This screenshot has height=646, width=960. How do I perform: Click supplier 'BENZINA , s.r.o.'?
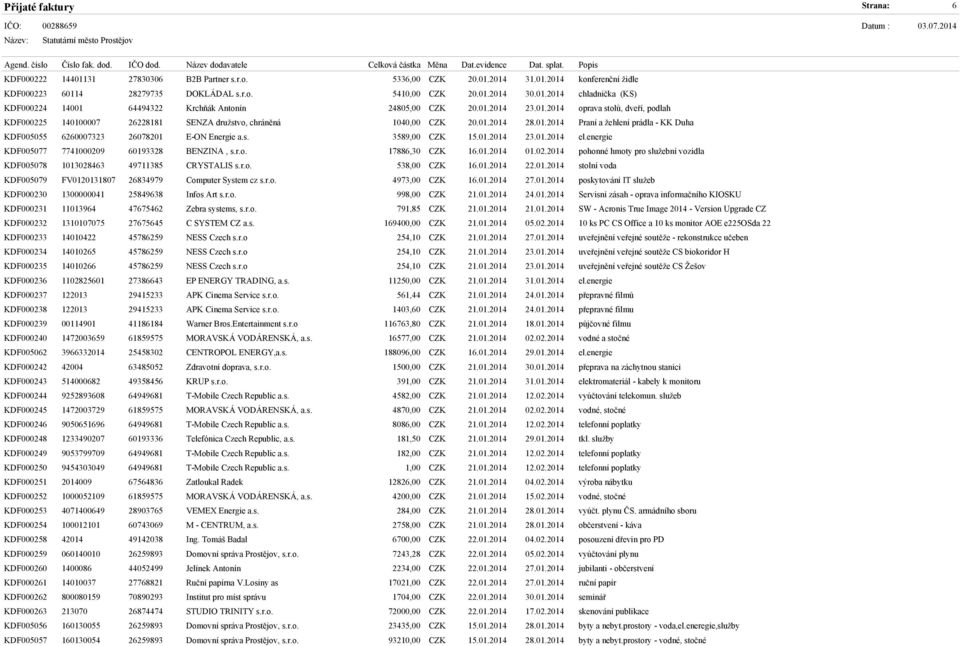click(x=216, y=151)
